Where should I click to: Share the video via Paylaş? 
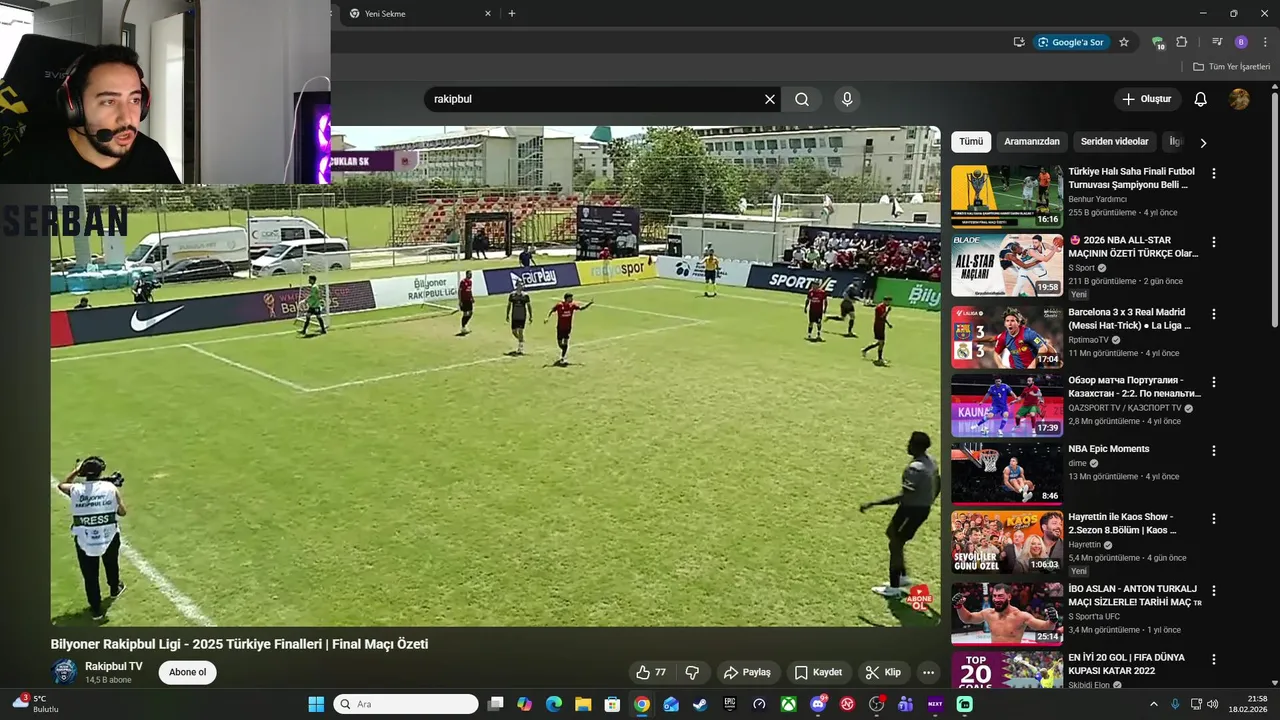tap(748, 672)
